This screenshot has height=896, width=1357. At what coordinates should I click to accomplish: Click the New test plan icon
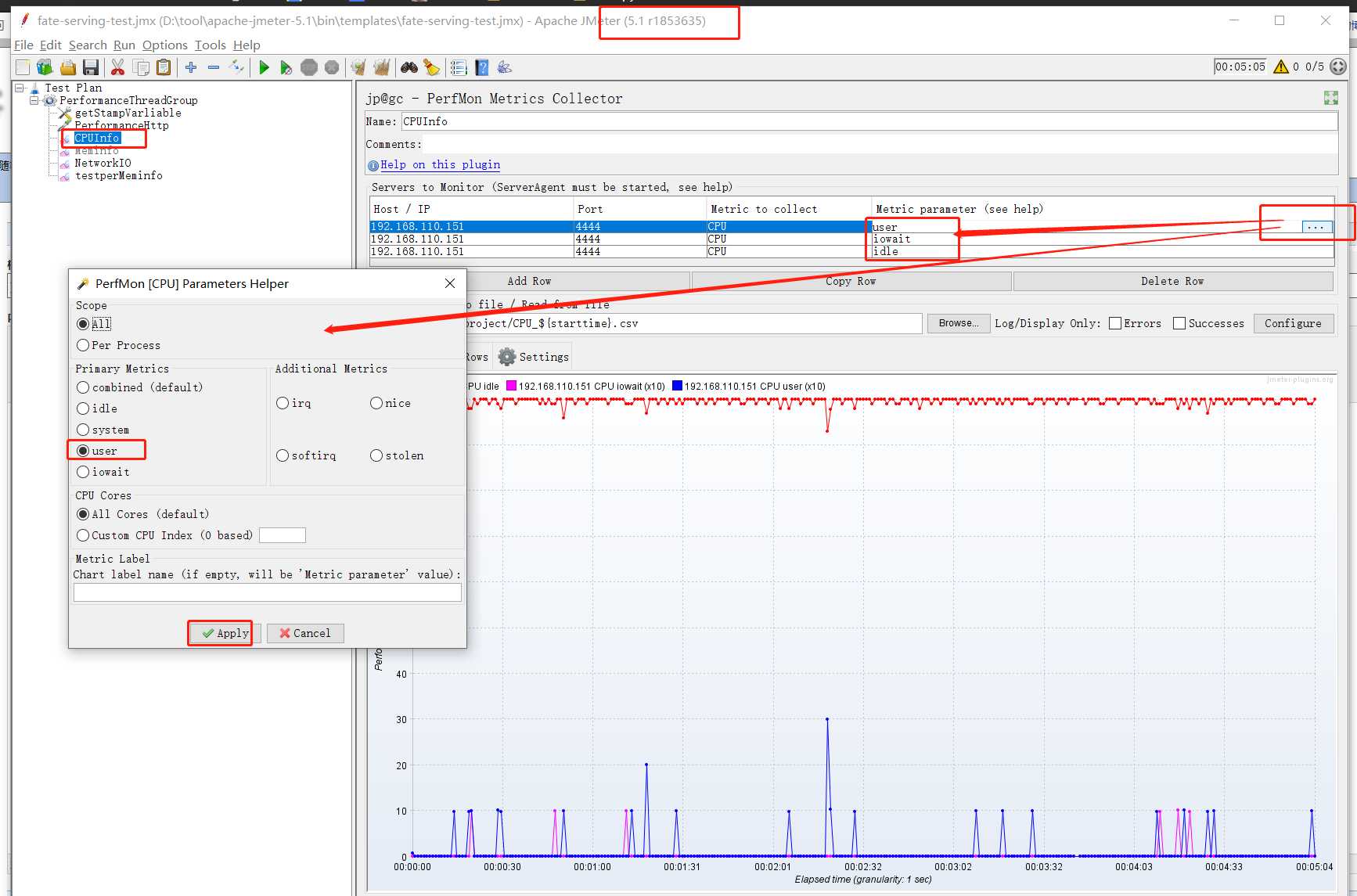tap(23, 67)
